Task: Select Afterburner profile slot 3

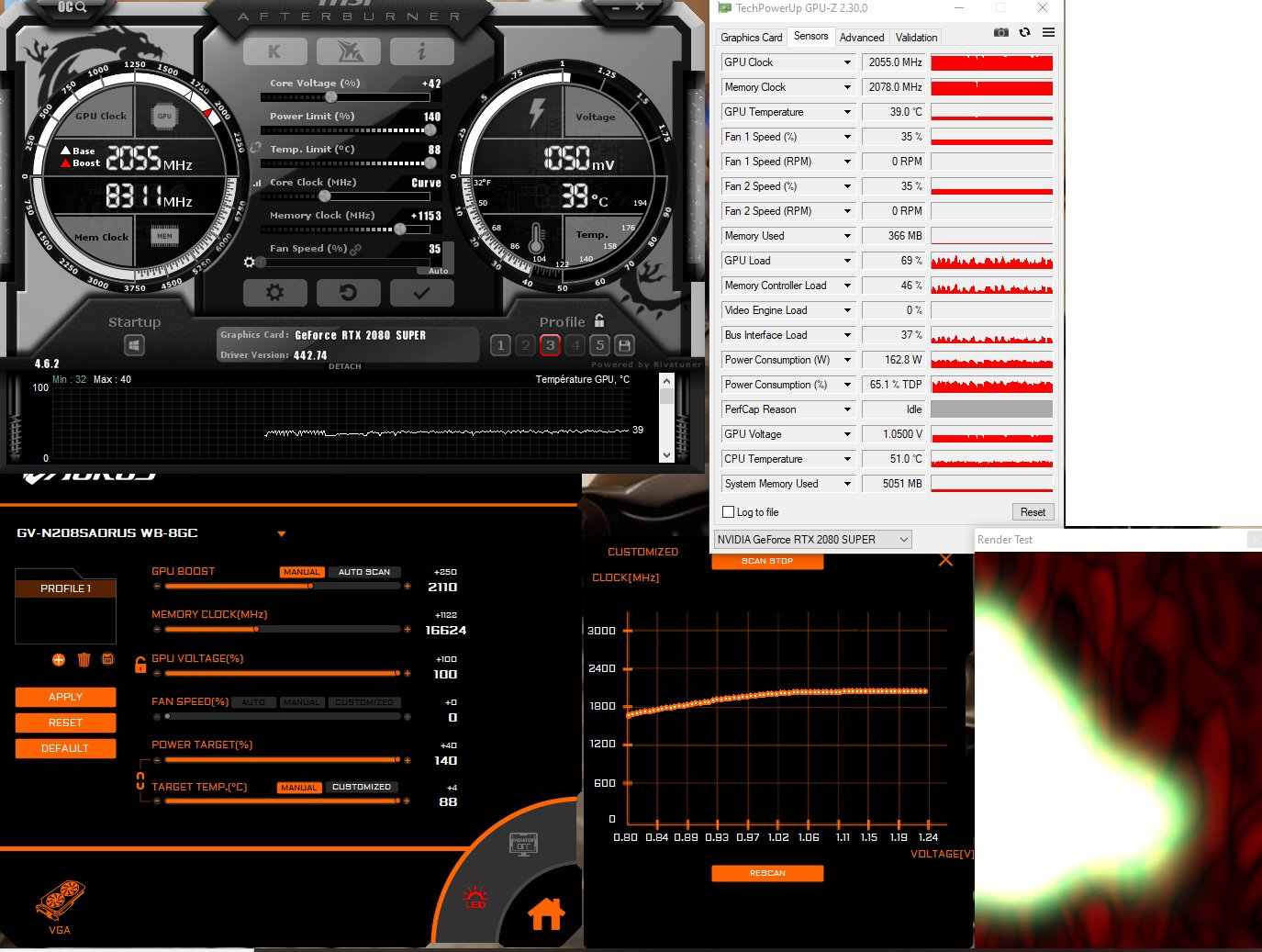Action: [550, 345]
